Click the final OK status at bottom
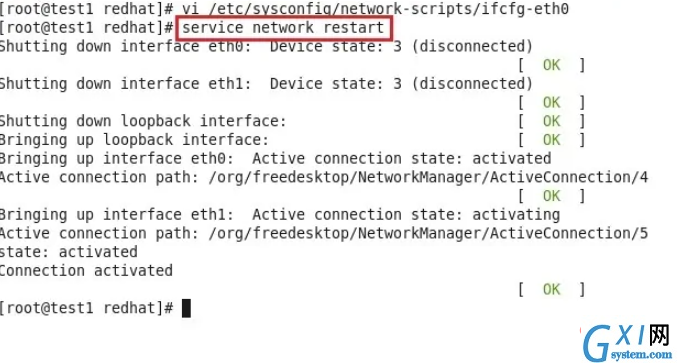The image size is (679, 363). [x=551, y=289]
